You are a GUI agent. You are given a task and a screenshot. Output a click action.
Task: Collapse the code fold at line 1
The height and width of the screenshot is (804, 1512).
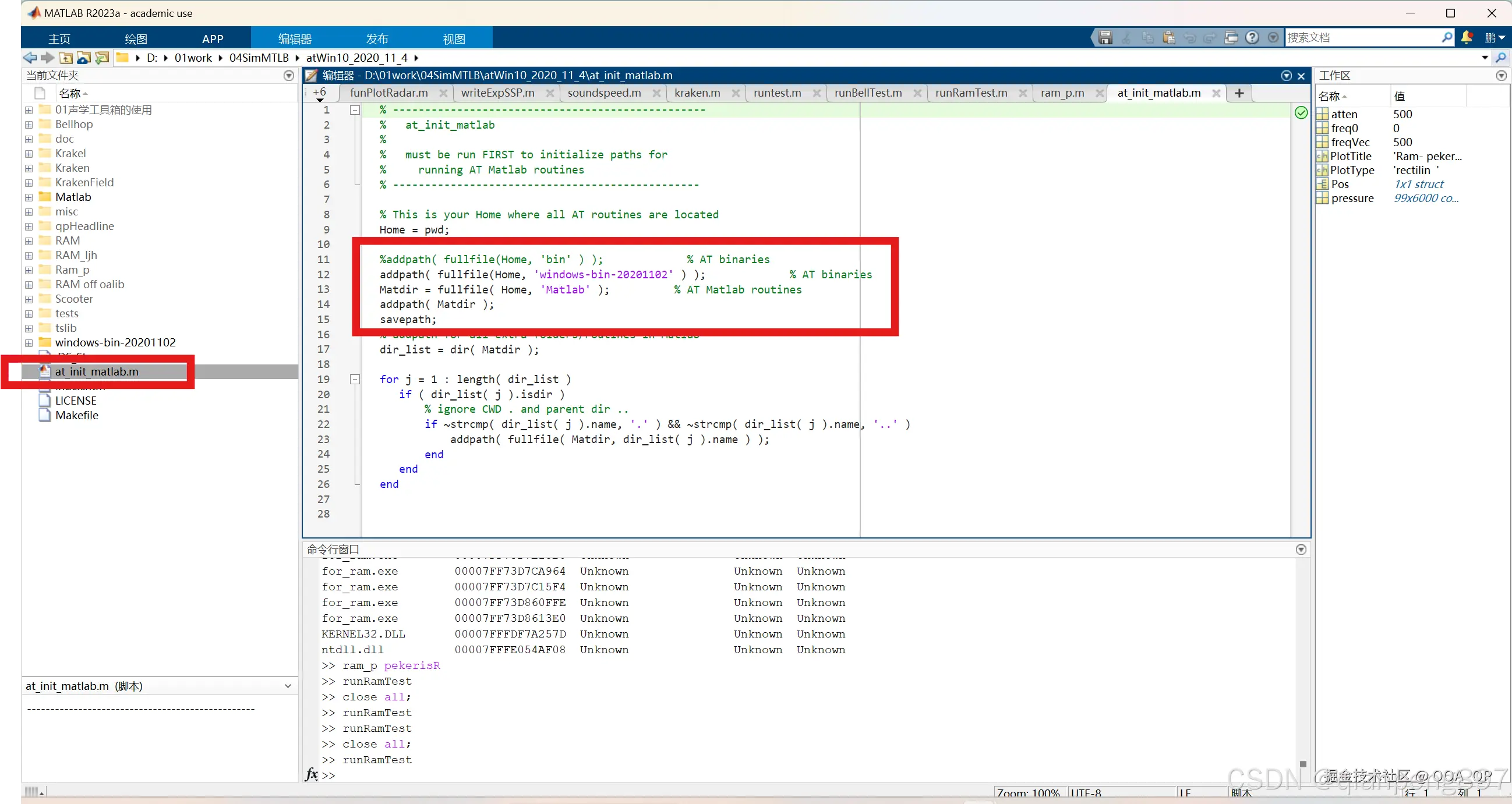355,110
